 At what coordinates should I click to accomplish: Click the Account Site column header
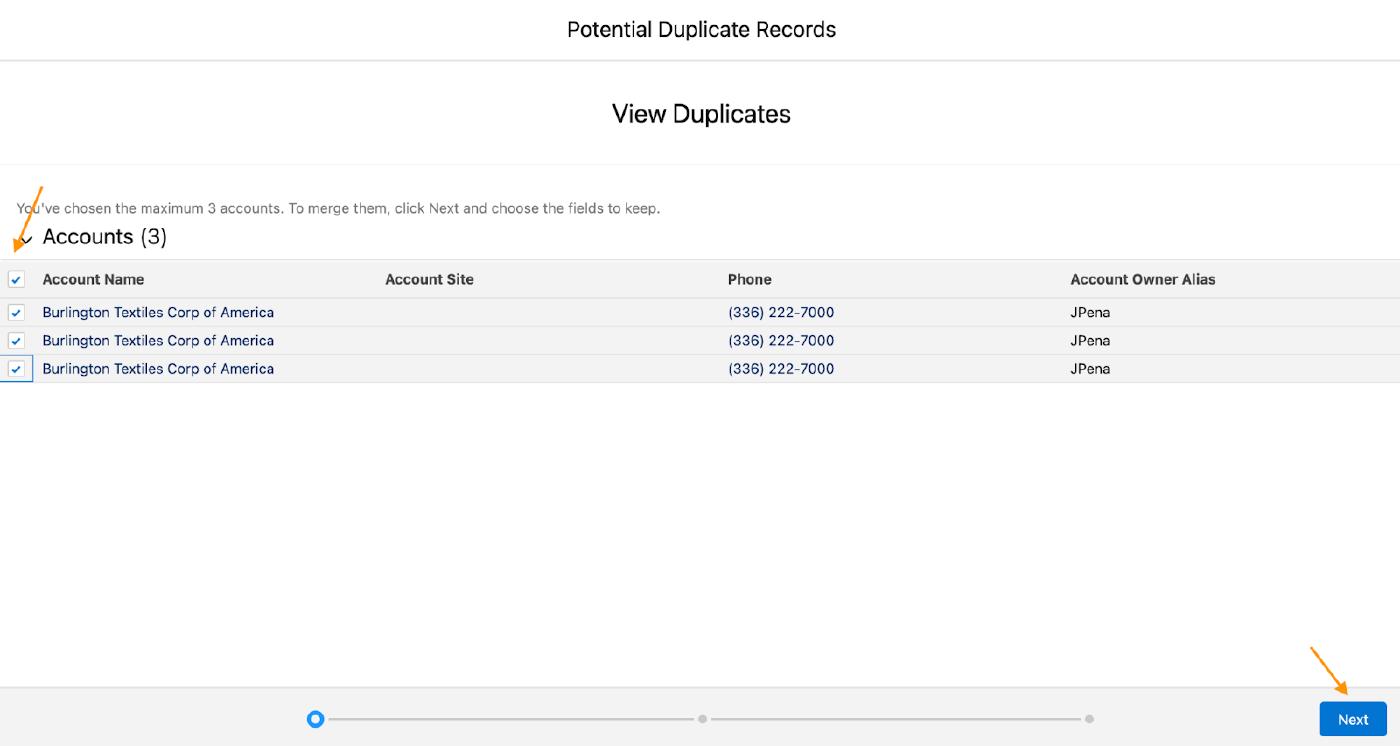[x=429, y=280]
